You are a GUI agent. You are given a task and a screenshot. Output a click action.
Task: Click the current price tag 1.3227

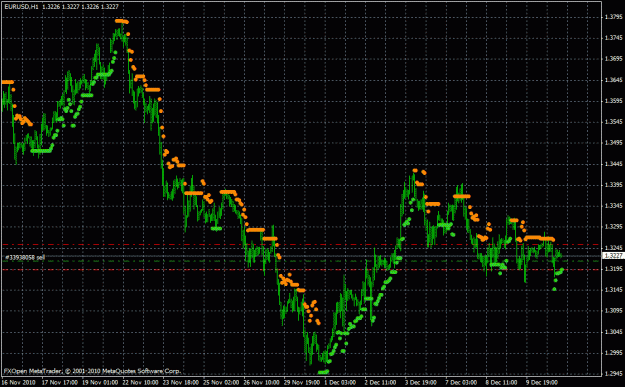coord(613,255)
